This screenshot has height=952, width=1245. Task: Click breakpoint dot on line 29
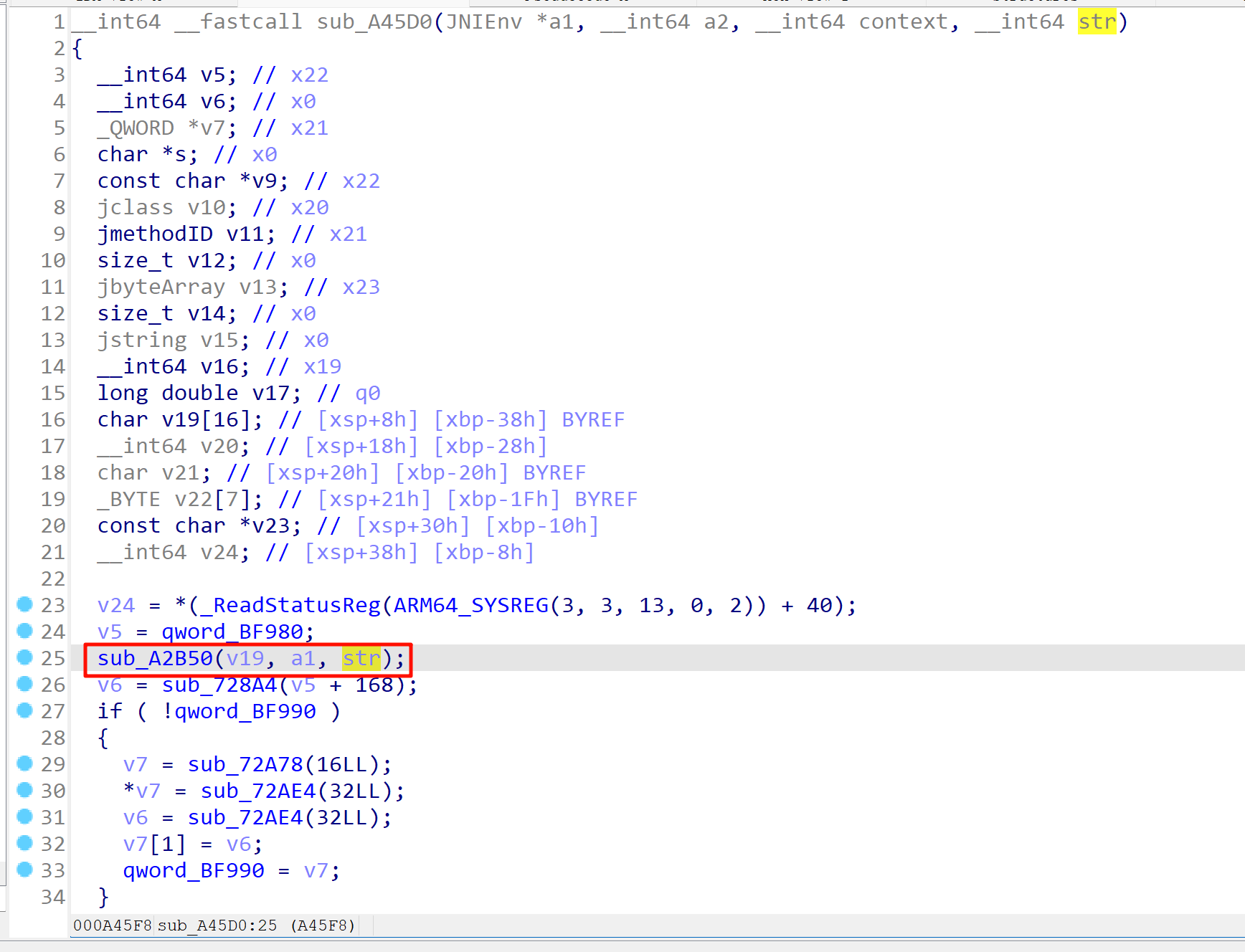click(x=25, y=764)
